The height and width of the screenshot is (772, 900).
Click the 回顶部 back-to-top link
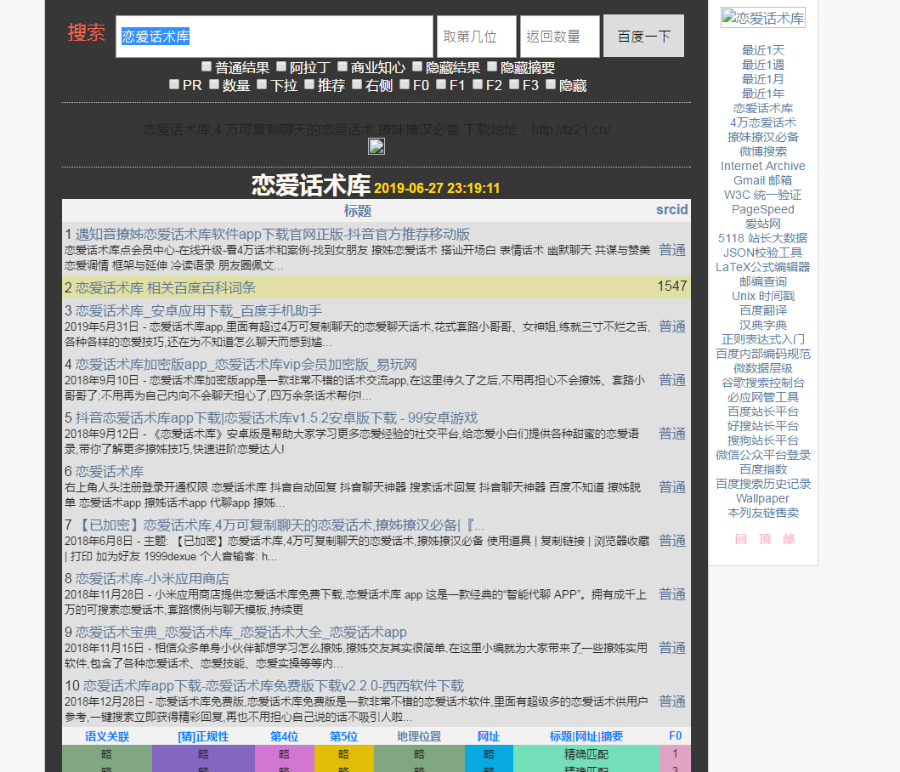763,537
